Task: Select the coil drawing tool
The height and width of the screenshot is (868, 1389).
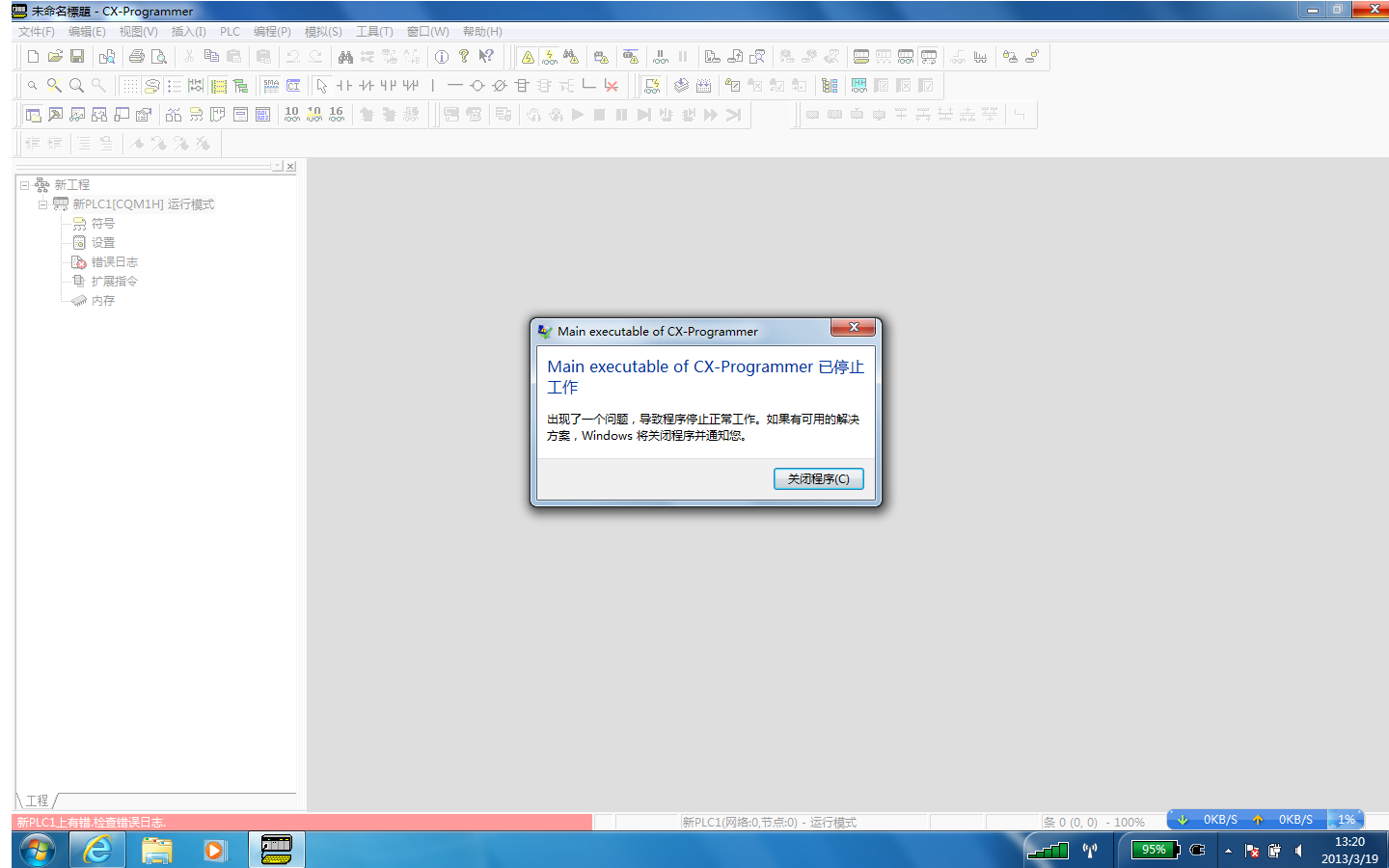Action: [477, 86]
